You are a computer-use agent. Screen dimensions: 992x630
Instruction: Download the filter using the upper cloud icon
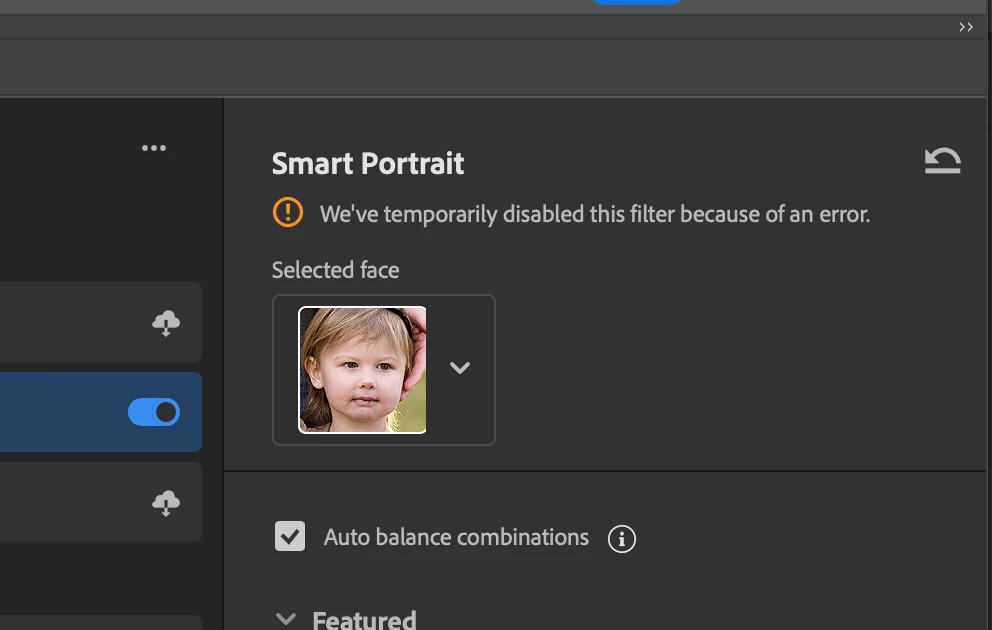click(166, 323)
